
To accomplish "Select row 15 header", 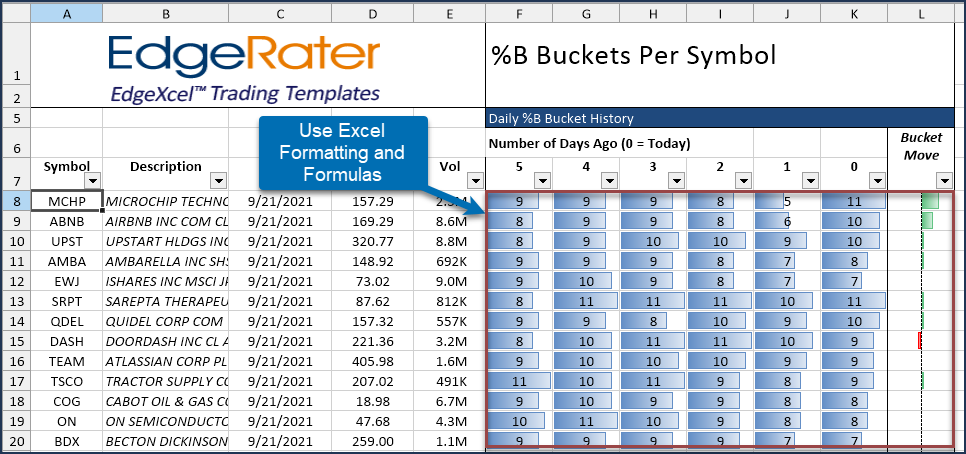I will [17, 341].
